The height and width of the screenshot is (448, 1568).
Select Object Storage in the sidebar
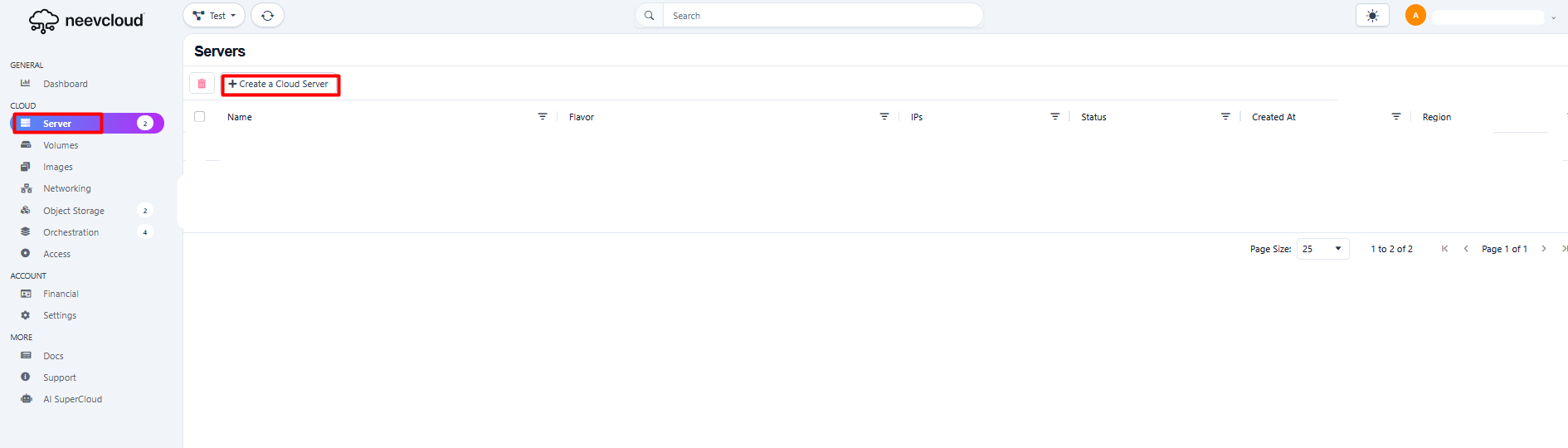pyautogui.click(x=74, y=211)
